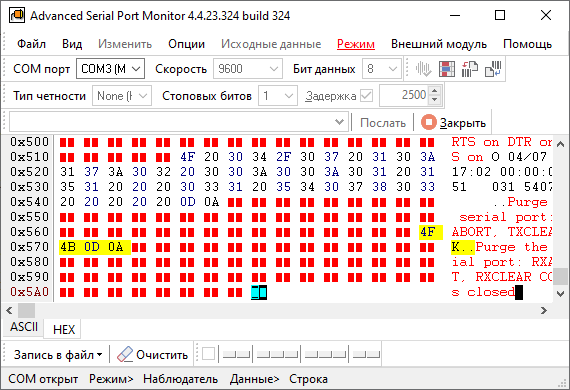Expand the Скорость 9600 combo box
The height and width of the screenshot is (390, 570).
[x=248, y=69]
